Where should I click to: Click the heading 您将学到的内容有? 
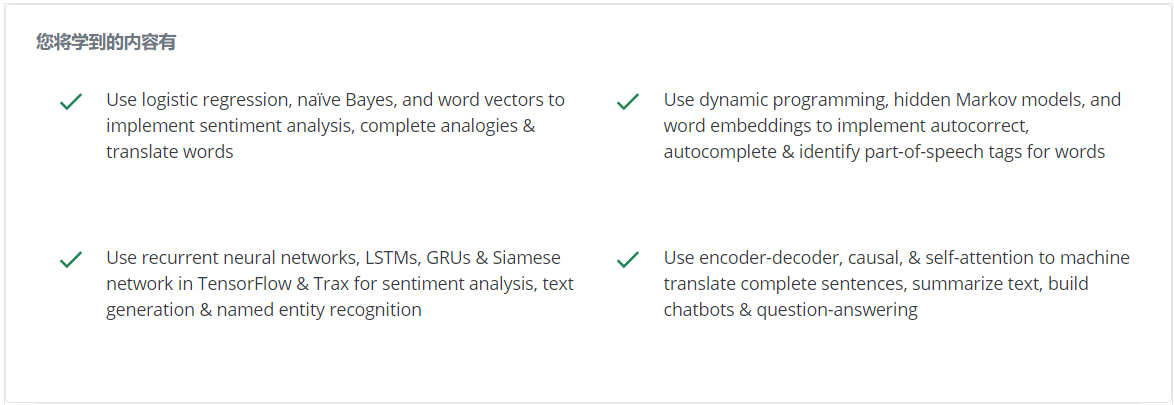tap(106, 42)
